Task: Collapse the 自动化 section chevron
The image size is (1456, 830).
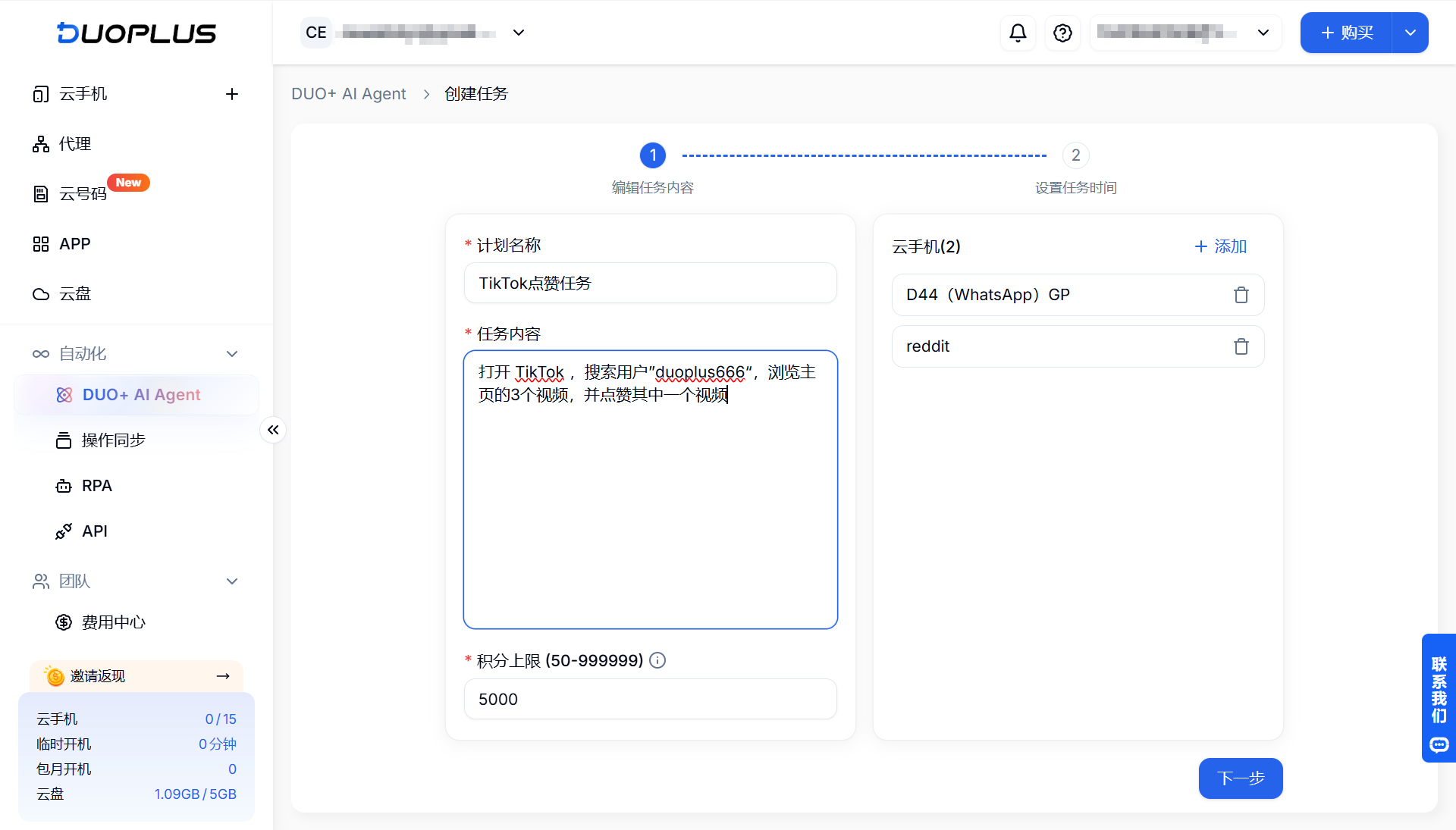Action: (232, 354)
